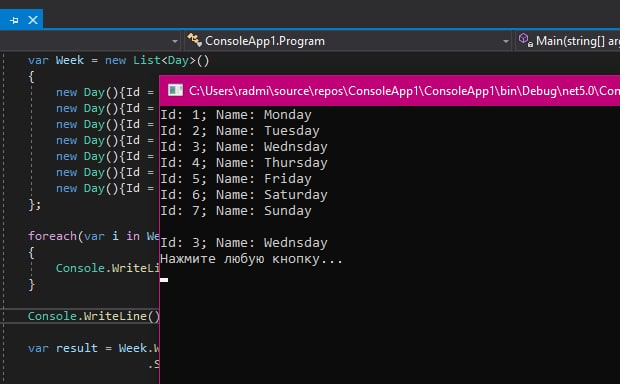The height and width of the screenshot is (384, 620).
Task: Open the ConsoleApp1.Program class dropdown
Action: coord(505,41)
